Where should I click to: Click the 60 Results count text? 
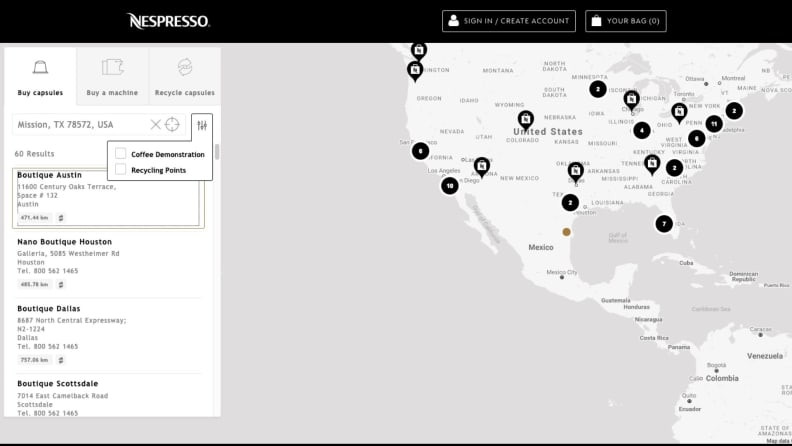34,154
